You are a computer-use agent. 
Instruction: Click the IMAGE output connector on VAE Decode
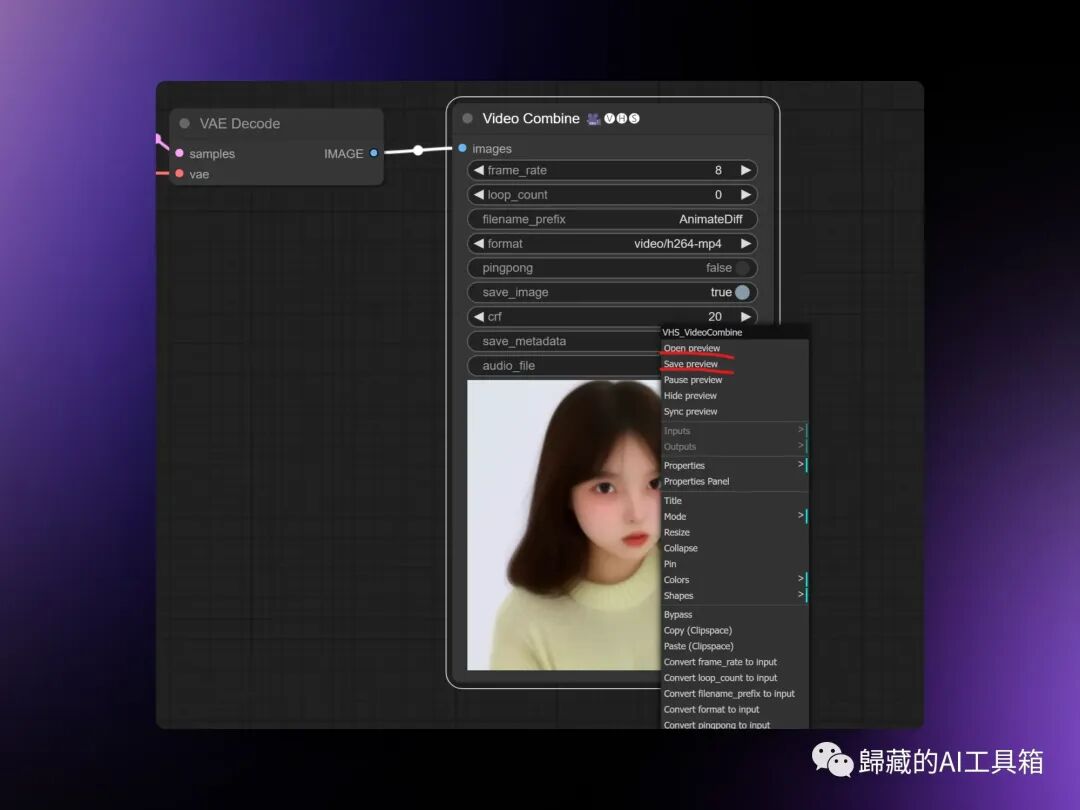pos(373,153)
